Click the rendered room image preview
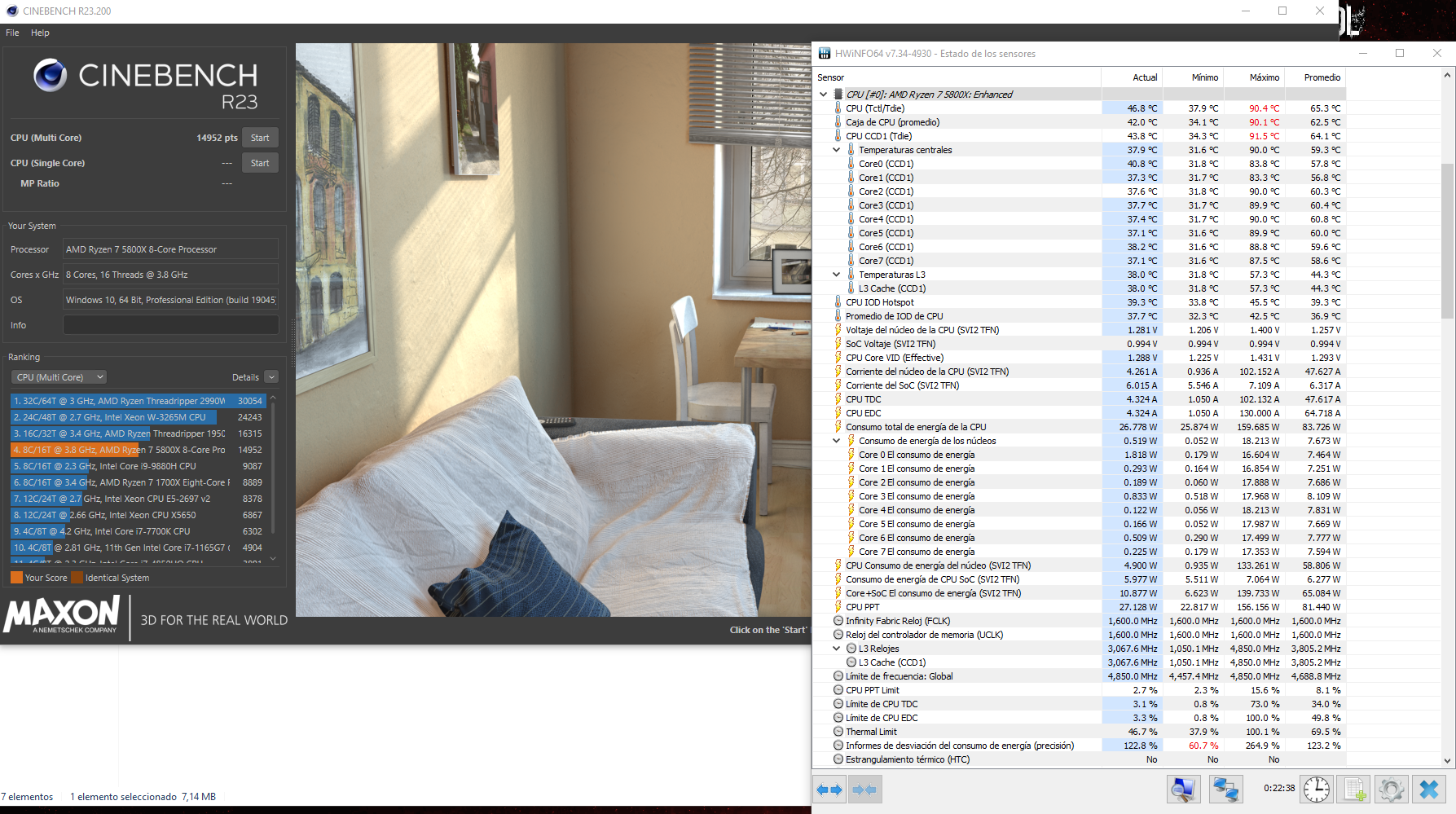The width and height of the screenshot is (1456, 814). [553, 330]
